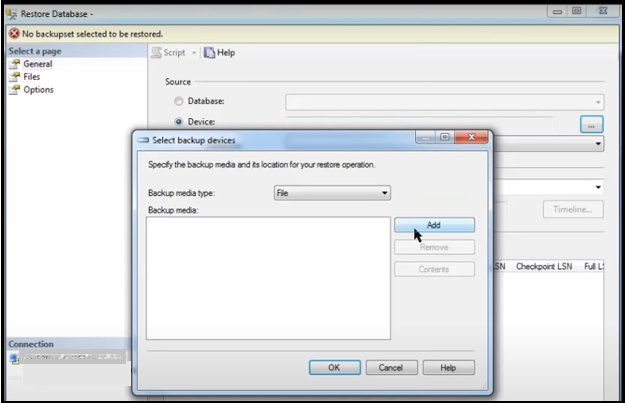The image size is (625, 403).
Task: Open the Script dropdown arrow
Action: [x=193, y=53]
